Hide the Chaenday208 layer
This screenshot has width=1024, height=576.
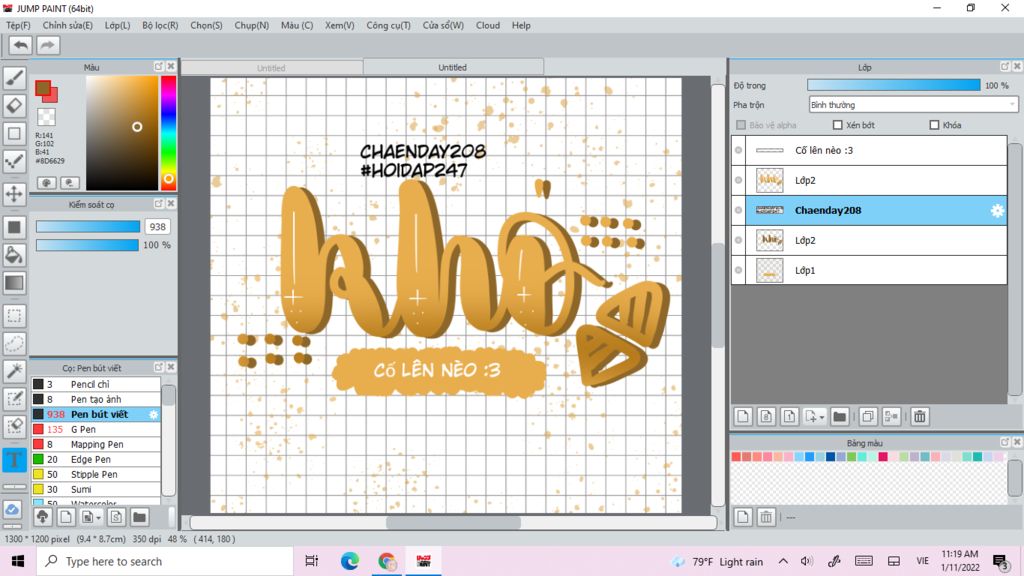[x=739, y=210]
